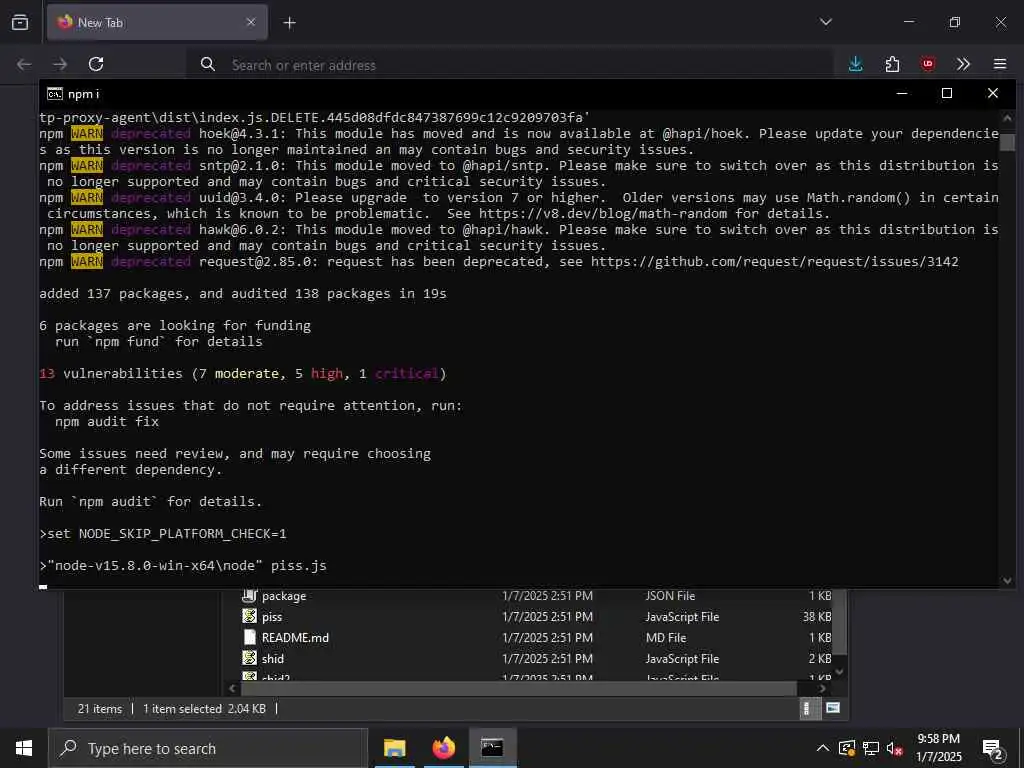The image size is (1024, 768).
Task: Open Firefox recent browsing view icon
Action: tap(20, 22)
